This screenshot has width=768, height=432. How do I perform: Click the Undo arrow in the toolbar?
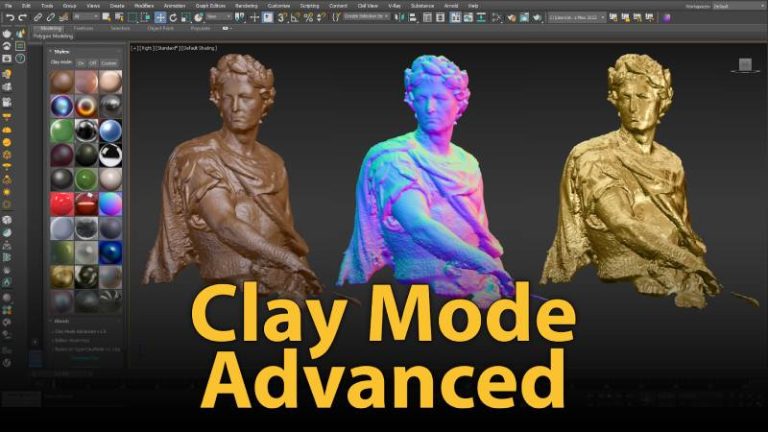[9, 17]
